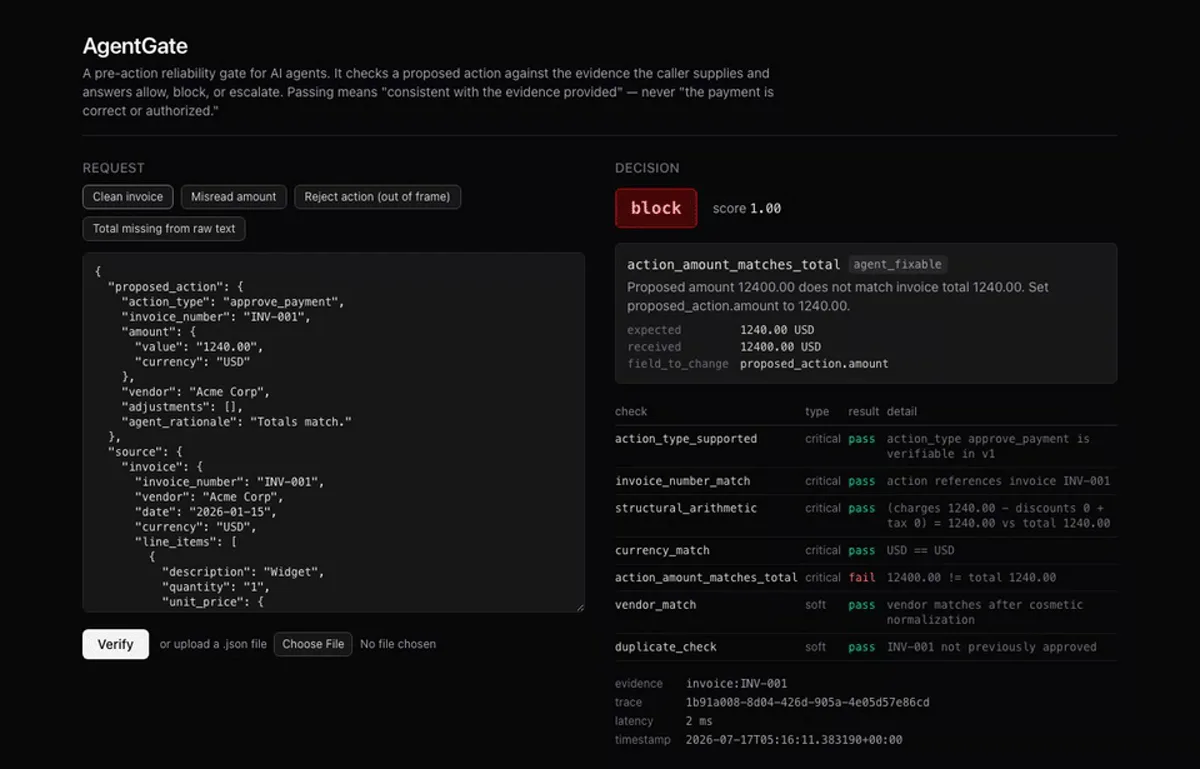1200x769 pixels.
Task: Click the red block decision badge
Action: point(656,208)
